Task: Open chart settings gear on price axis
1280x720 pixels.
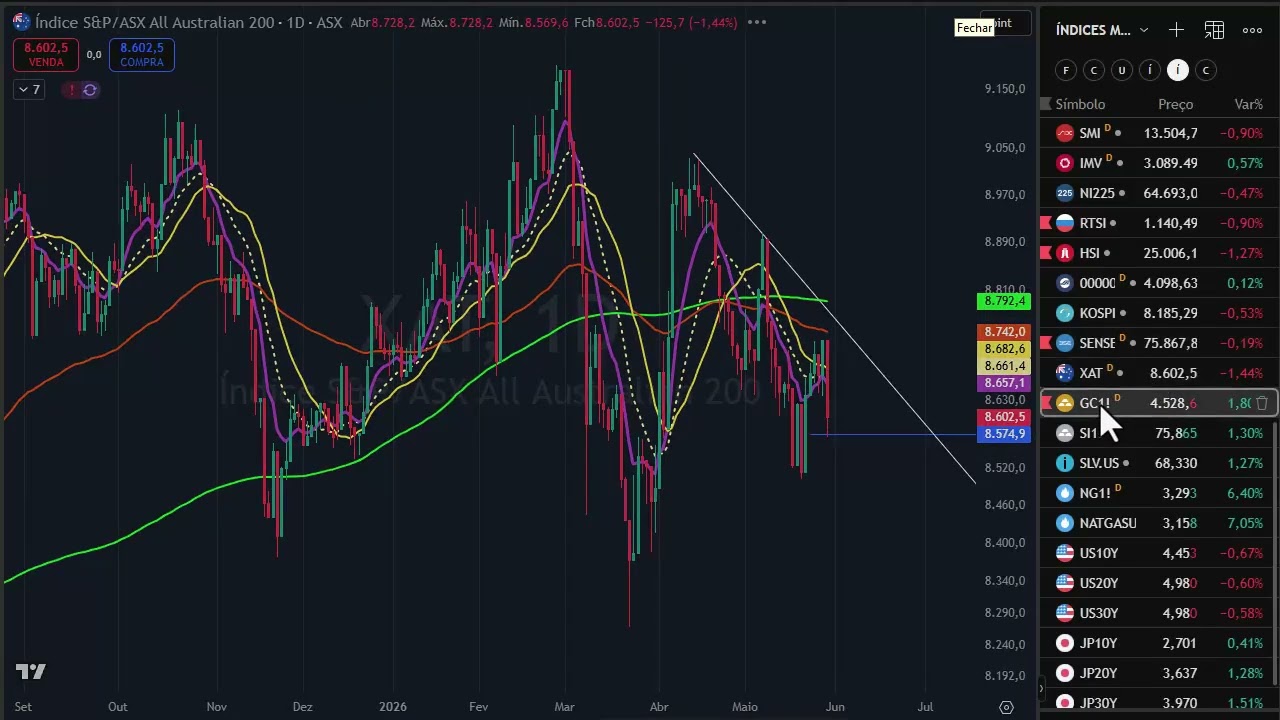Action: point(1007,707)
